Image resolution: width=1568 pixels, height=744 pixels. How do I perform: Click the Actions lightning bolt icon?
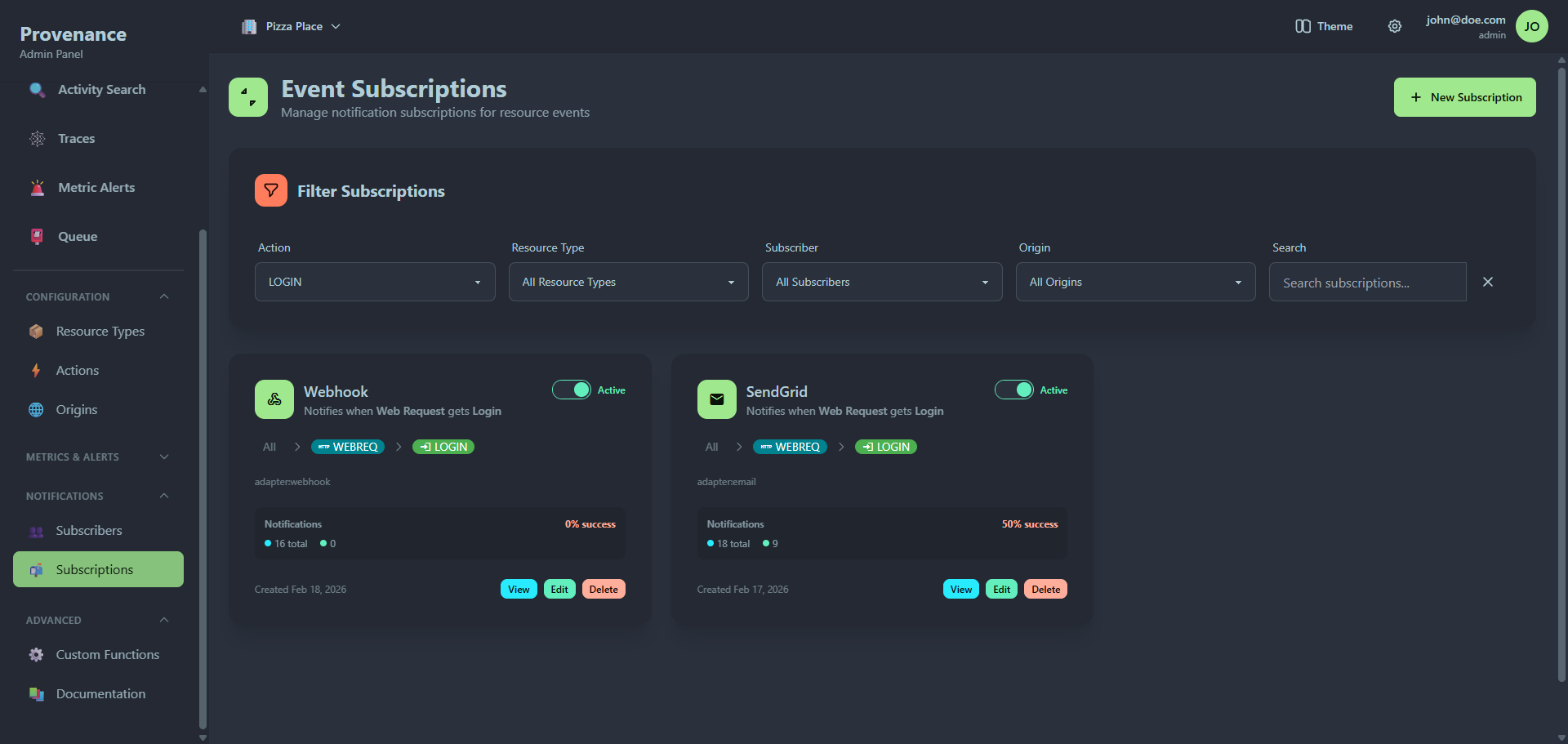pos(37,370)
